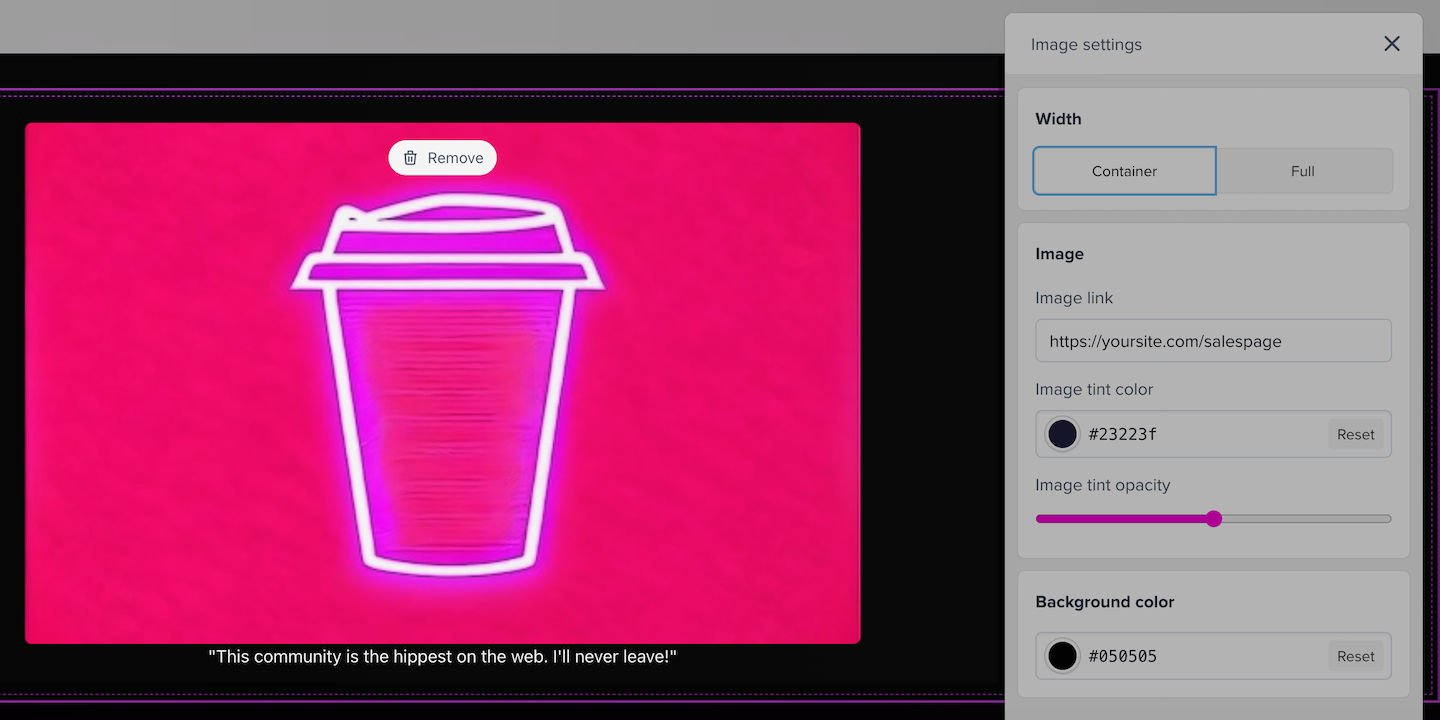Click the "Background color" heading
This screenshot has width=1440, height=720.
click(x=1105, y=602)
